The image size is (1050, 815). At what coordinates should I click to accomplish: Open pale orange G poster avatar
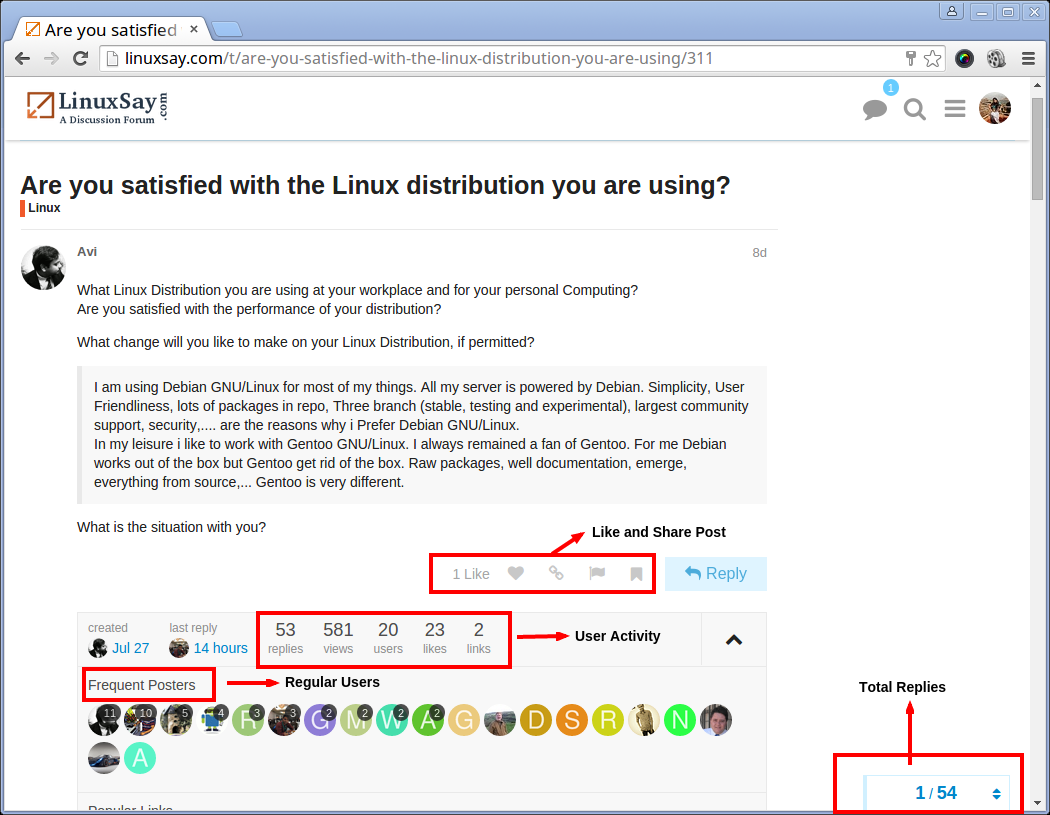coord(464,720)
